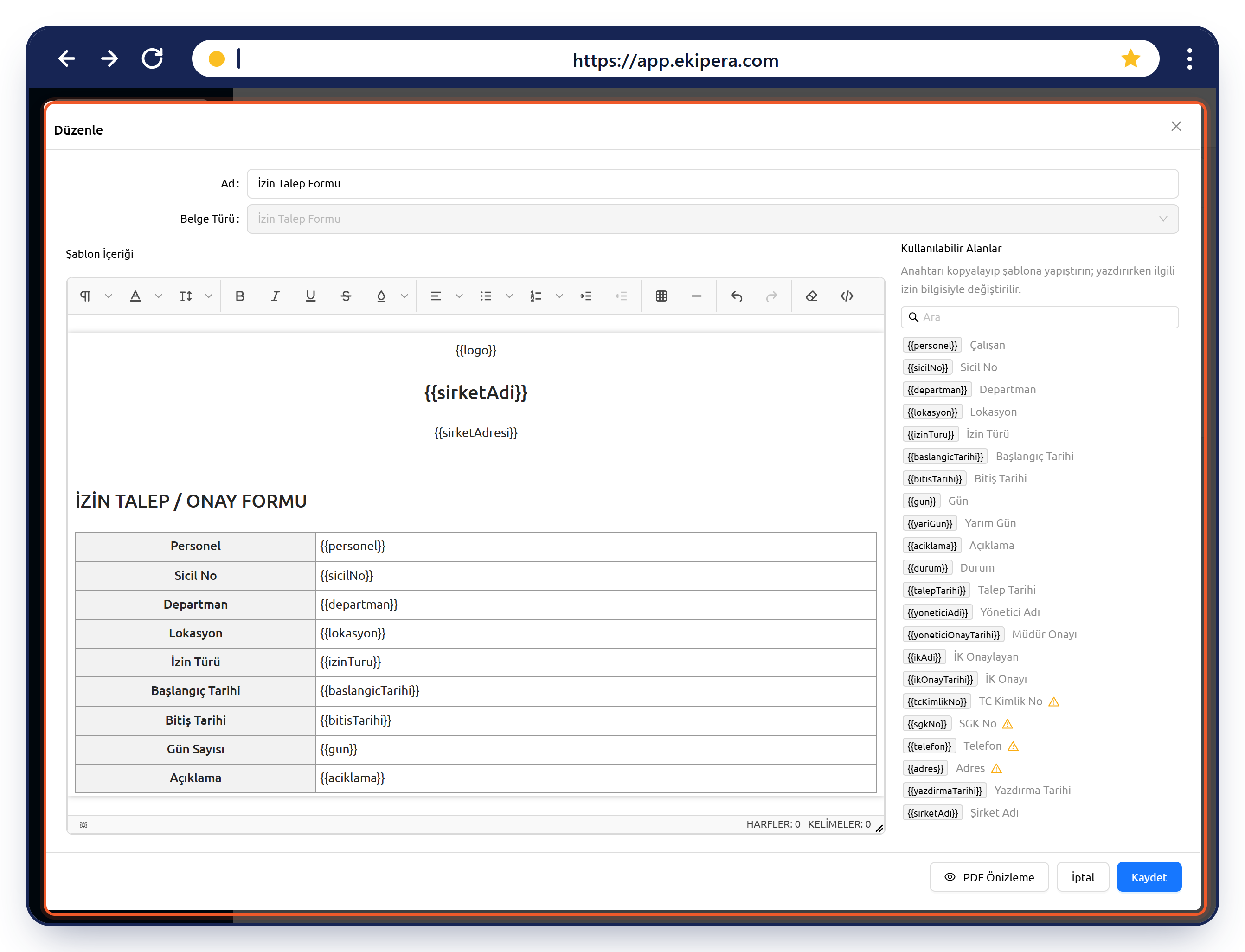This screenshot has height=952, width=1245.
Task: Apply strikethrough formatting
Action: pos(346,296)
